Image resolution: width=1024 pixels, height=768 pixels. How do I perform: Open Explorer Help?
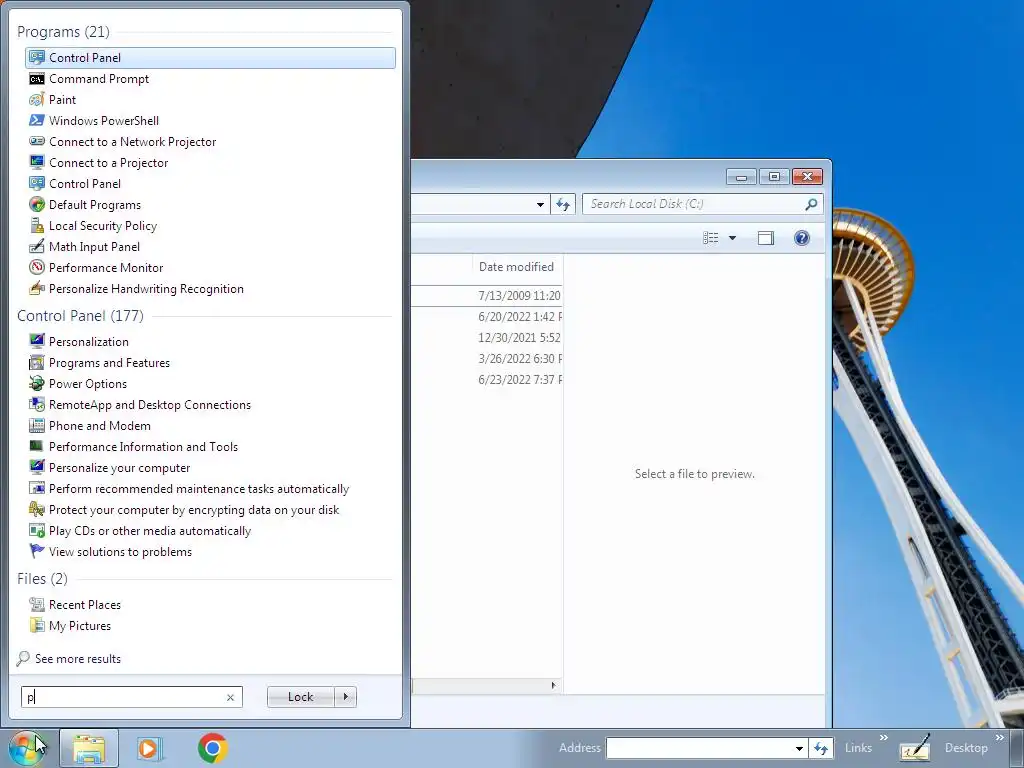click(x=801, y=238)
